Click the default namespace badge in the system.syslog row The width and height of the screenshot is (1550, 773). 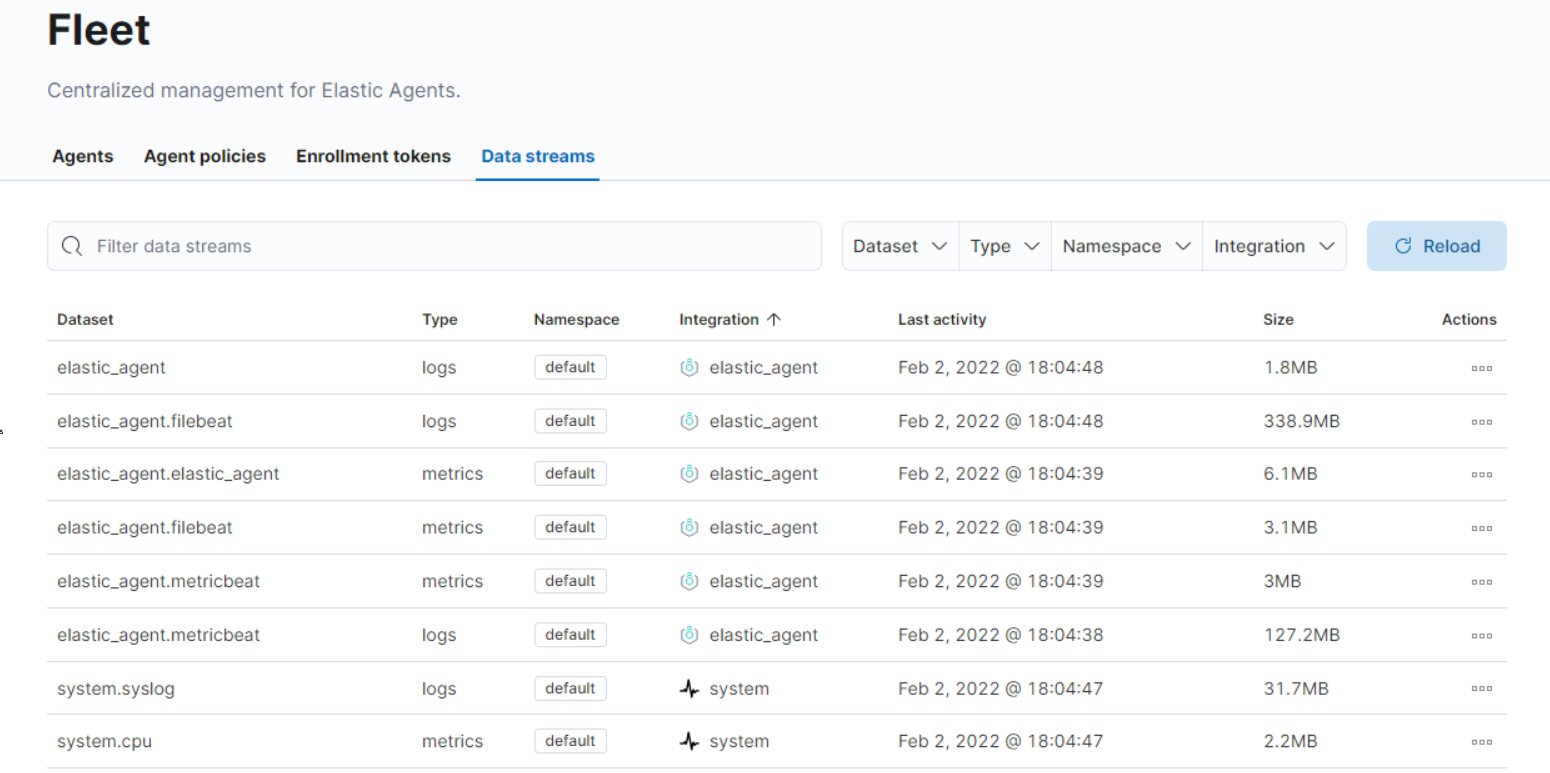pyautogui.click(x=570, y=688)
